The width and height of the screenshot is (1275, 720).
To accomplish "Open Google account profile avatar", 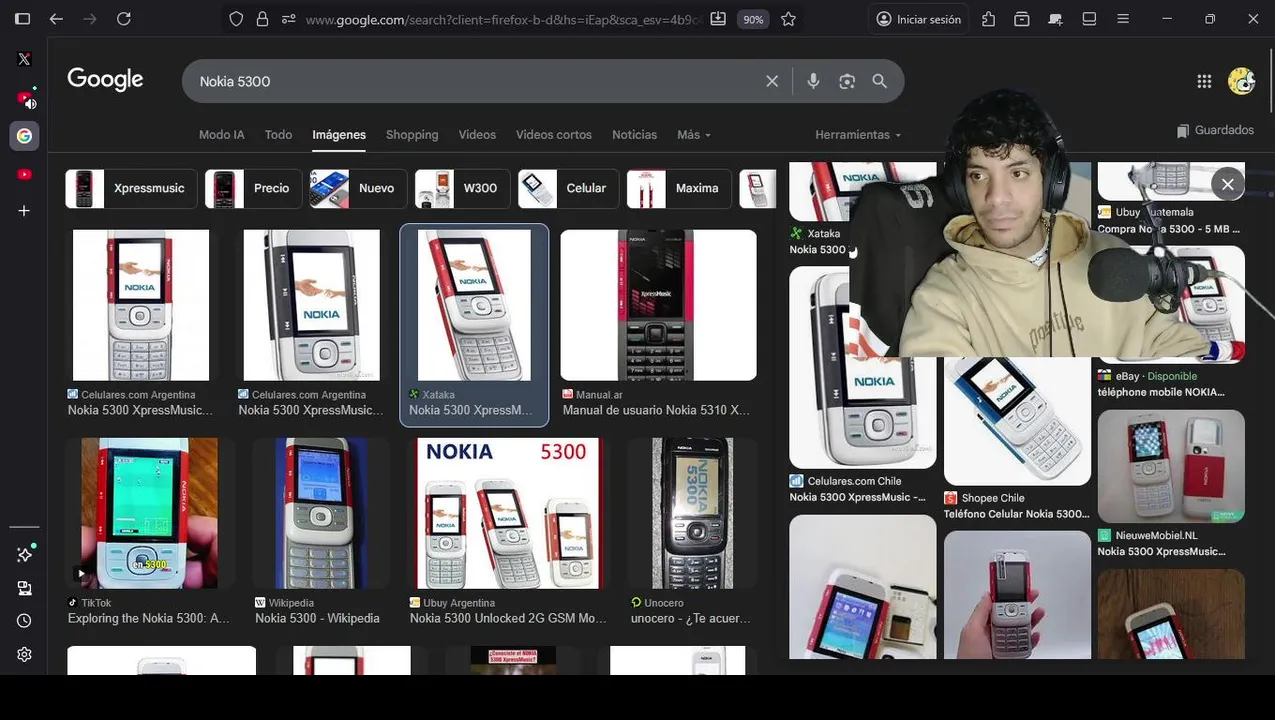I will coord(1242,81).
